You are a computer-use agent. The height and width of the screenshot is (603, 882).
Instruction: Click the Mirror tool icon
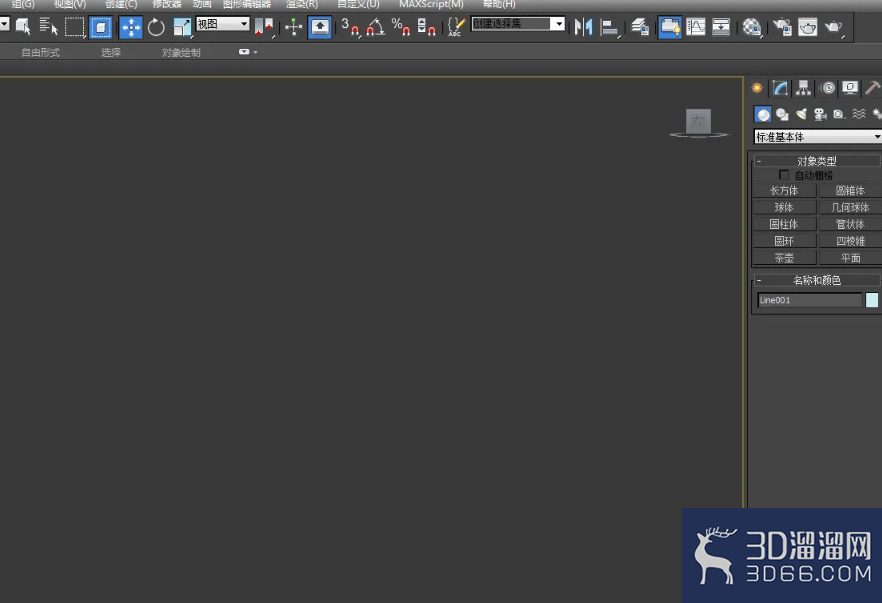[583, 26]
